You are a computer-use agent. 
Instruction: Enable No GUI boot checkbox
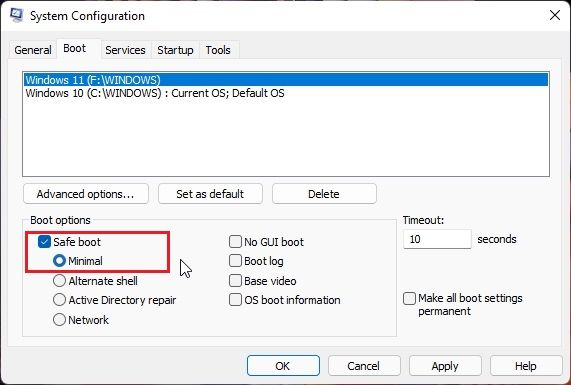[x=235, y=241]
